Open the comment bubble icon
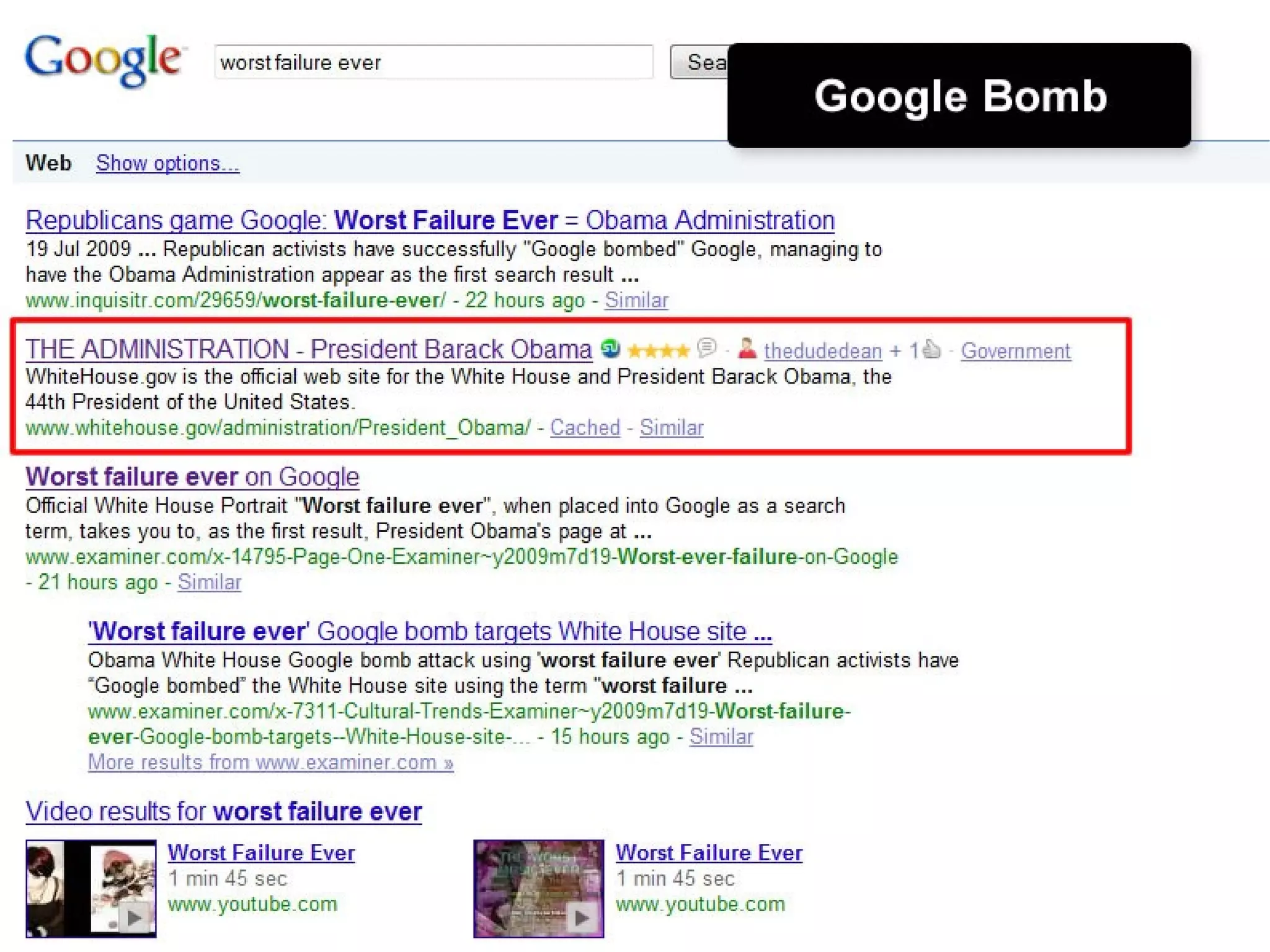Viewport: 1270px width, 952px height. pos(706,348)
